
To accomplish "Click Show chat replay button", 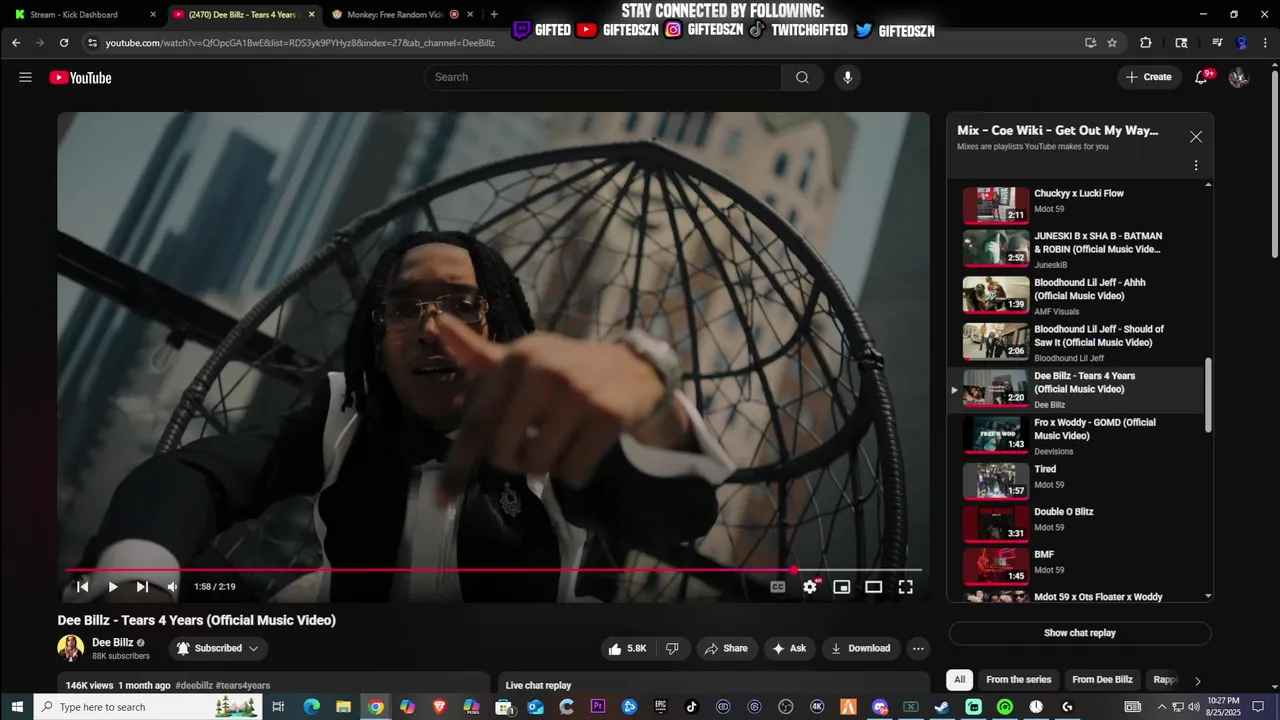I will [1080, 633].
